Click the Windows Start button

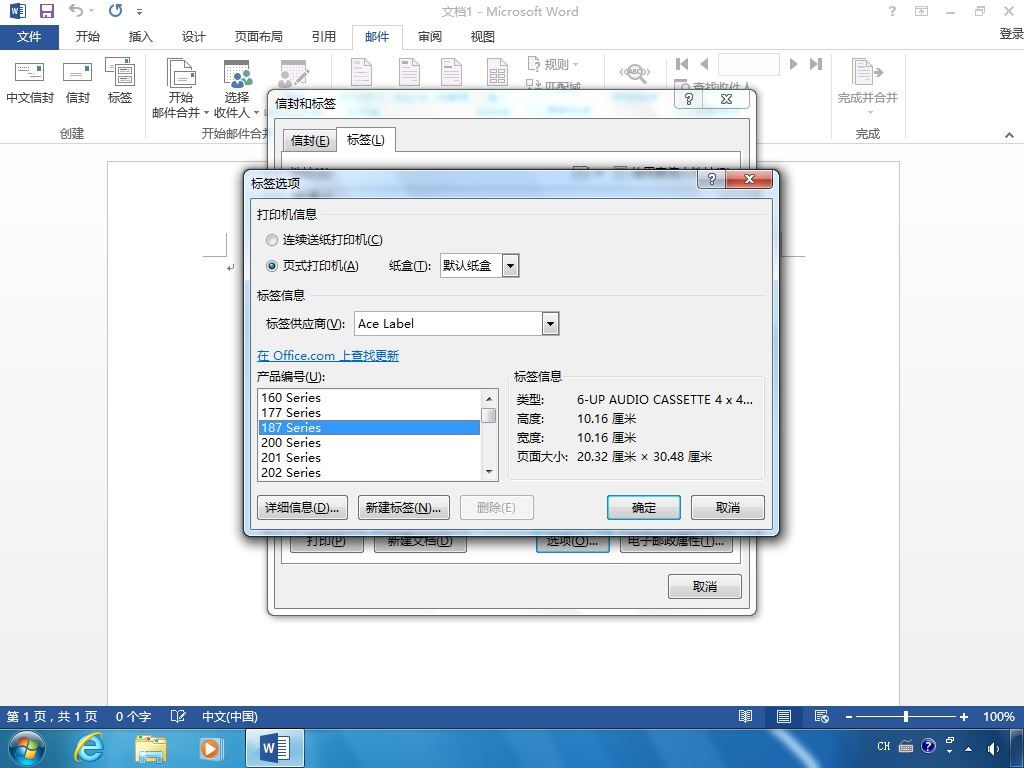click(x=25, y=748)
